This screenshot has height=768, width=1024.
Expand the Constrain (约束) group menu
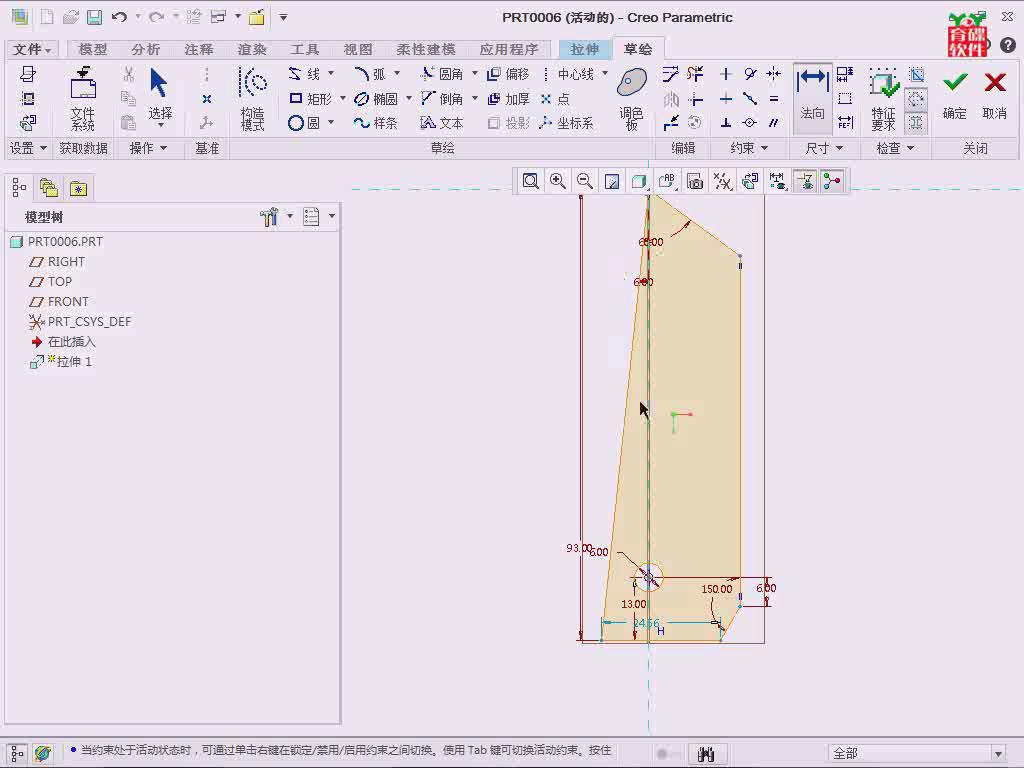point(749,148)
